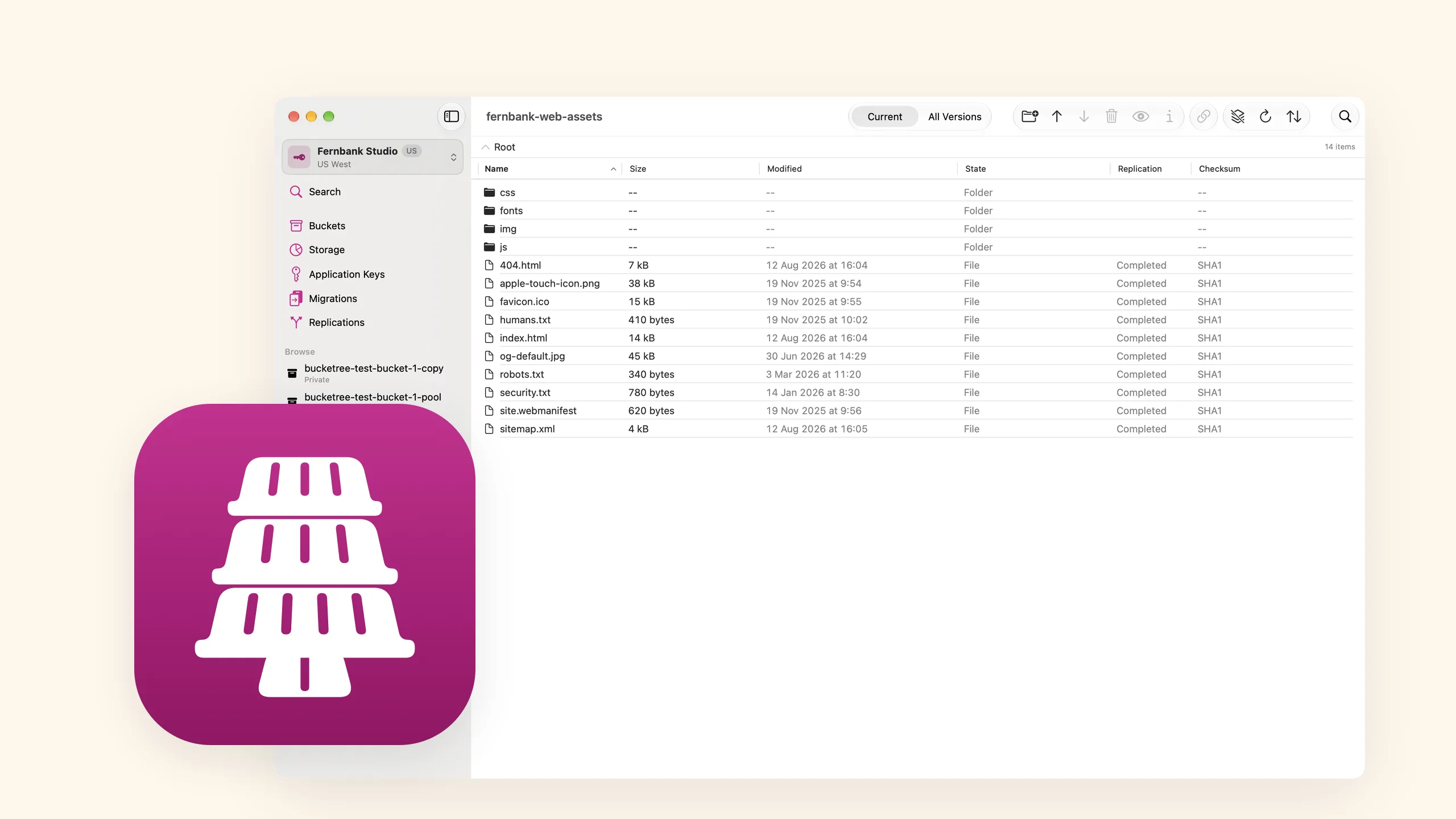The image size is (1456, 819).
Task: Select the css folder row
Action: click(917, 192)
